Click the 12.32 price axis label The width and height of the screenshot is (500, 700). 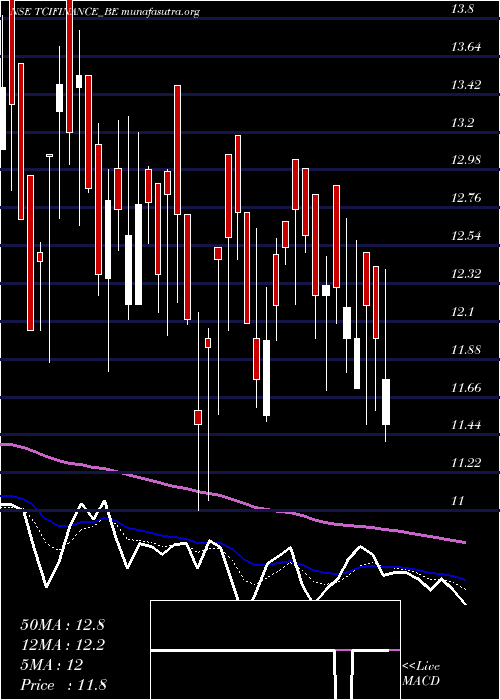(x=466, y=274)
